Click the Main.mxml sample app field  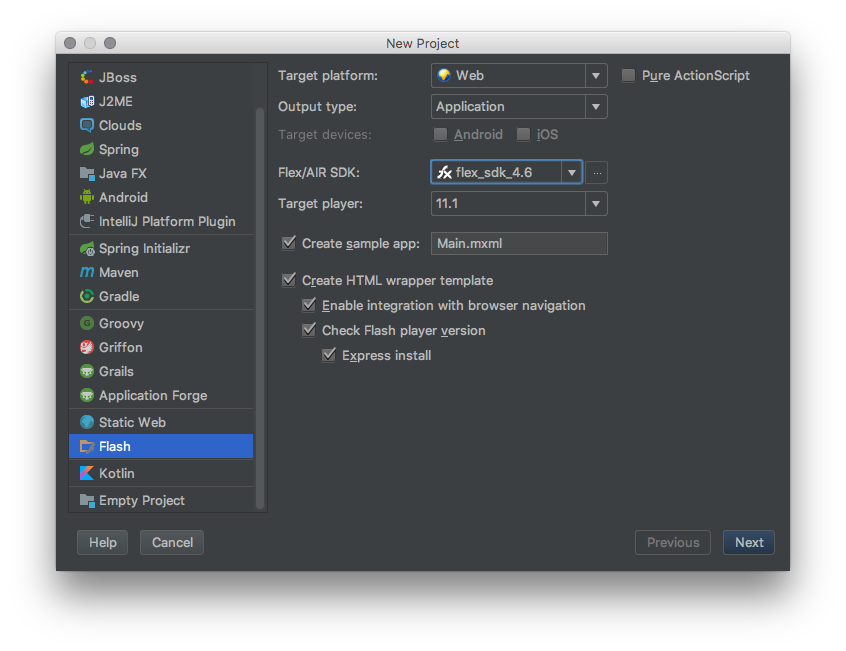pyautogui.click(x=519, y=243)
